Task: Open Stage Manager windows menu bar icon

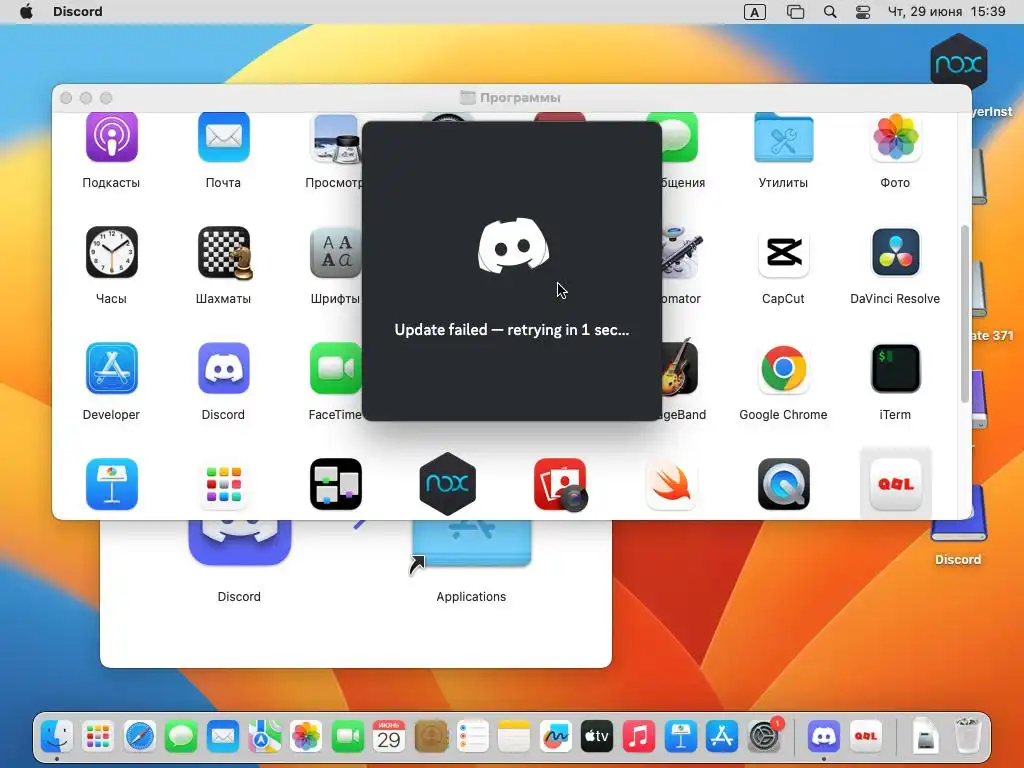Action: point(795,12)
